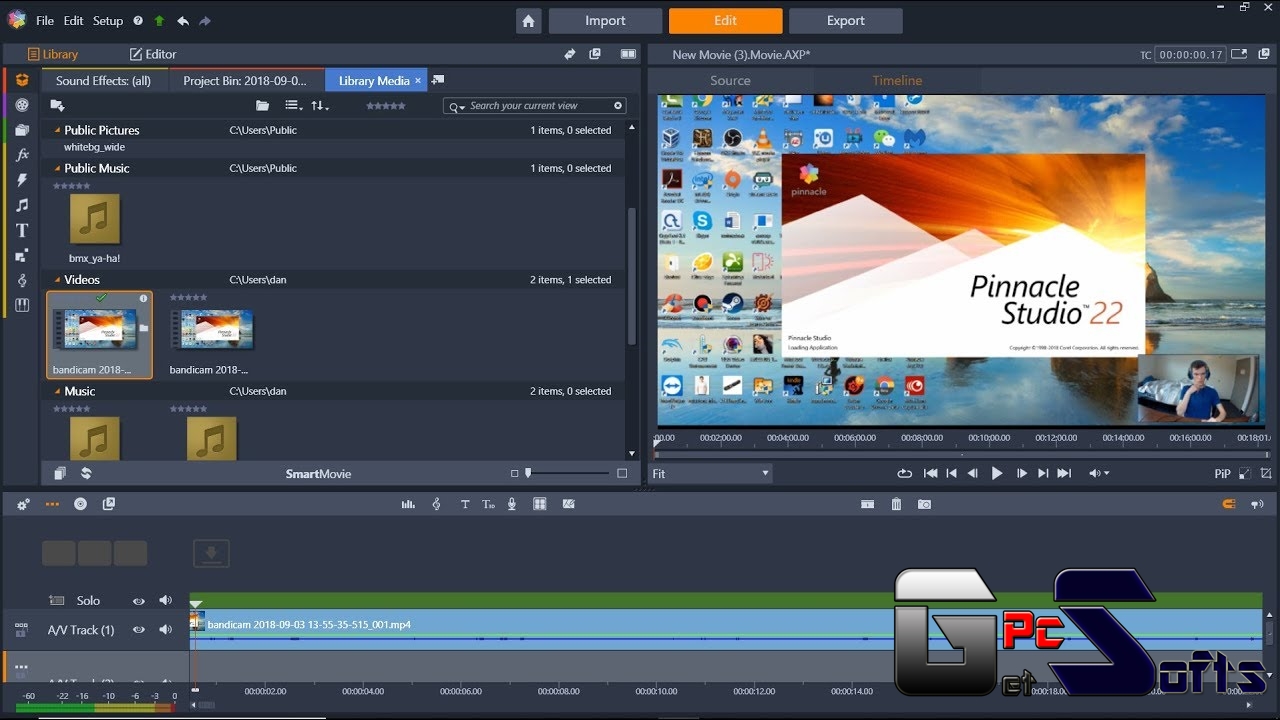Switch preview to the Source tab

coord(730,81)
